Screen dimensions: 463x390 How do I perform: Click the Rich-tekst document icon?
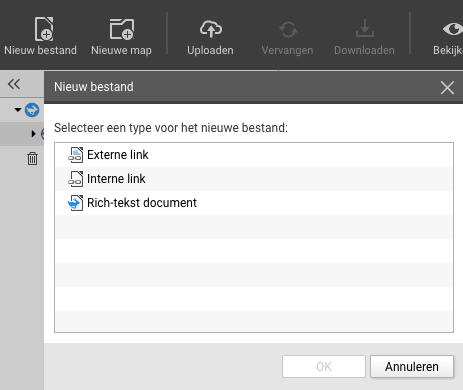pos(76,203)
